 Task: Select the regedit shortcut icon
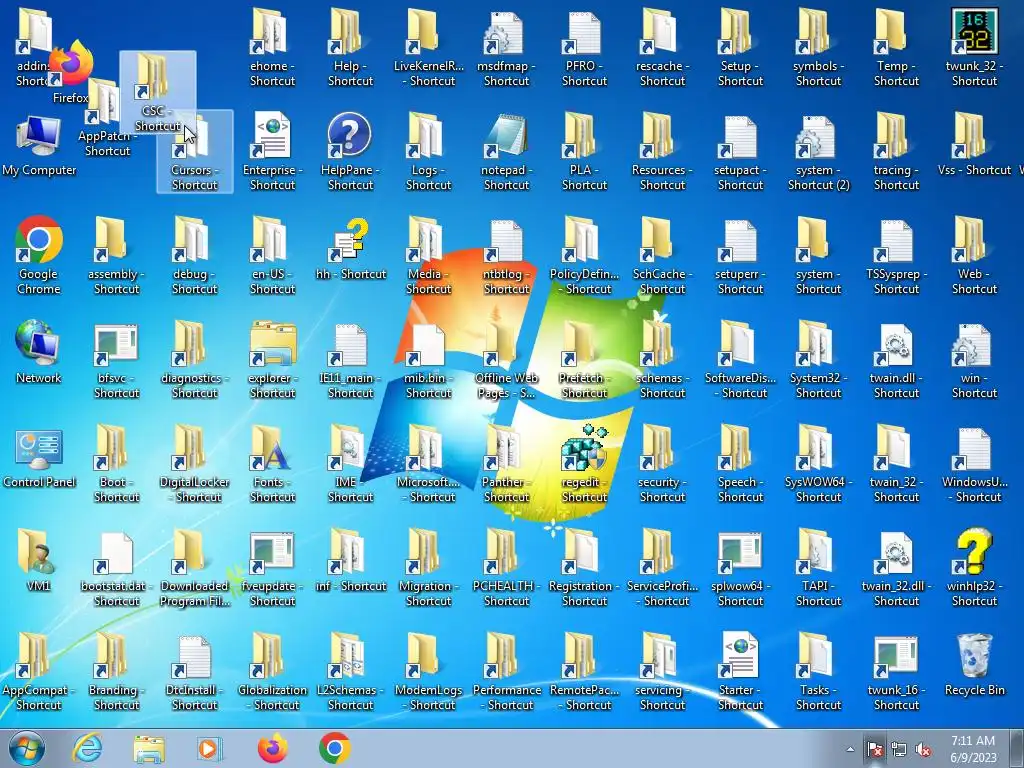coord(584,464)
